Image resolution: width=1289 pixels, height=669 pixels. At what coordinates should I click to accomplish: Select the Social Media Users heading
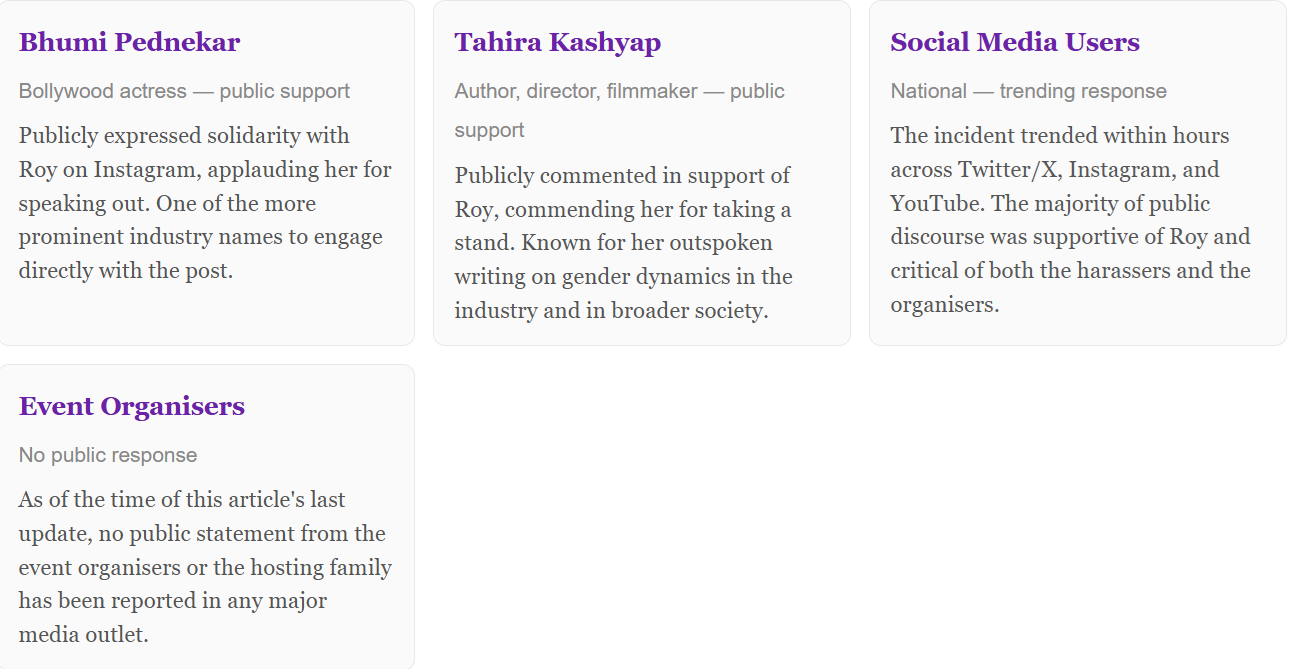coord(1014,42)
